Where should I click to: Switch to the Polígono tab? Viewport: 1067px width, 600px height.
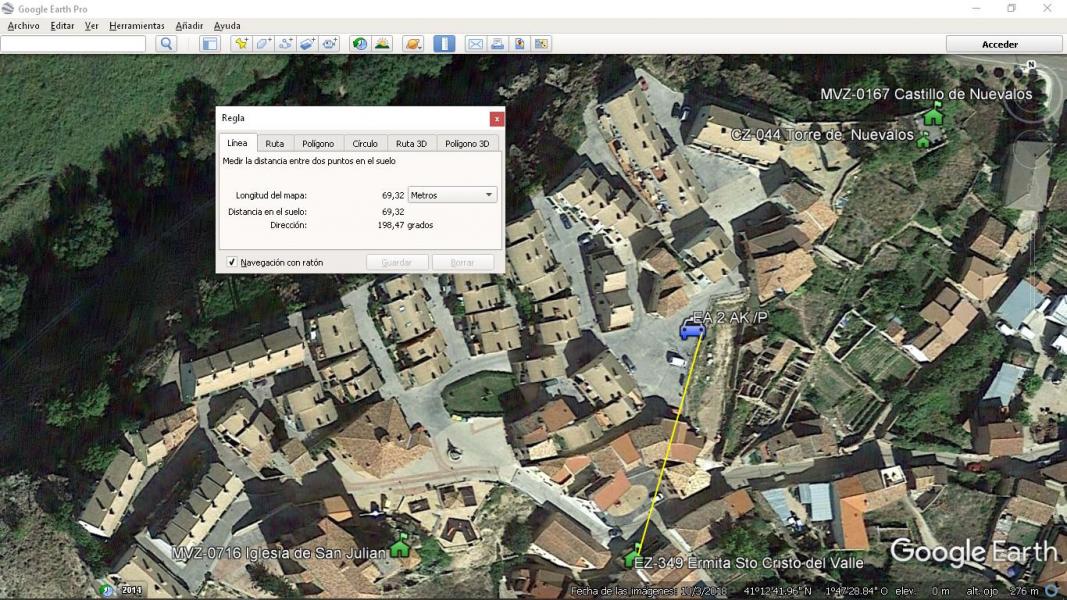[318, 143]
